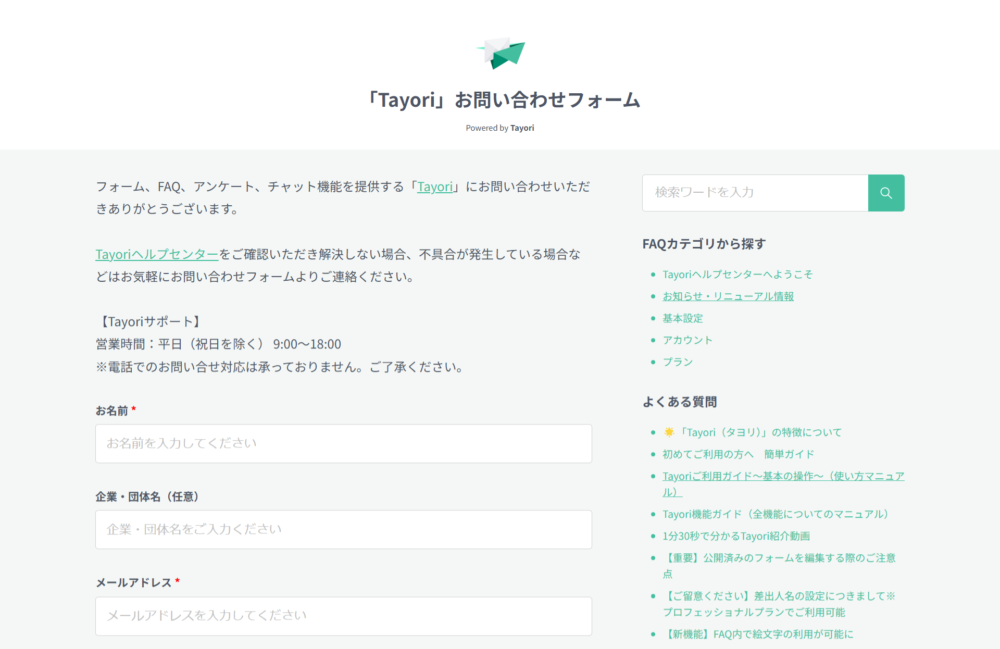
Task: Open 1分30秒で分かるTayori紹介動画 link
Action: pyautogui.click(x=736, y=536)
